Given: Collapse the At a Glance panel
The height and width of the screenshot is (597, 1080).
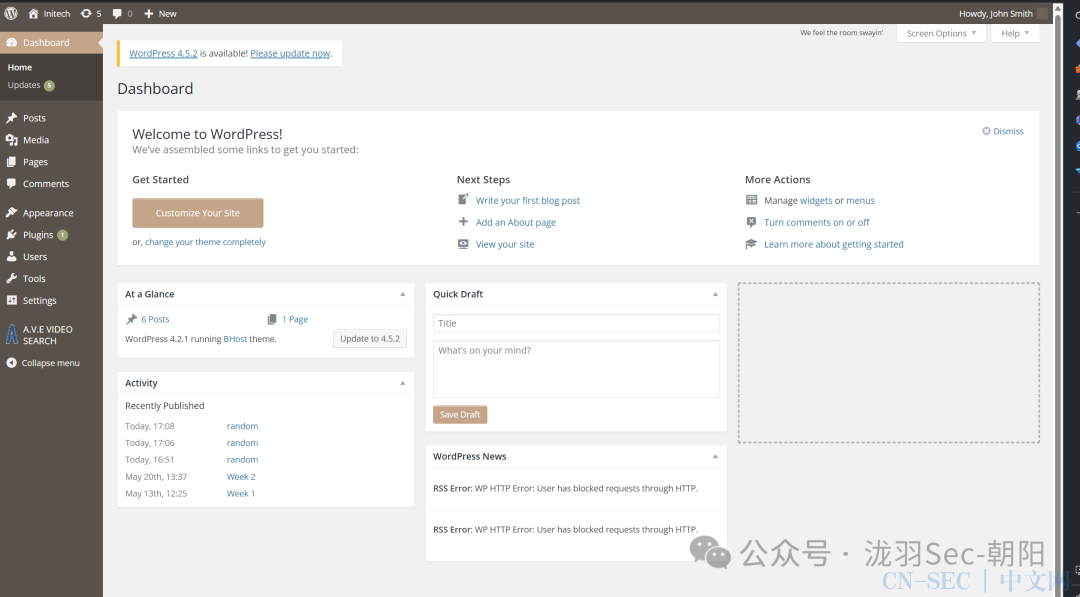Looking at the screenshot, I should point(403,294).
